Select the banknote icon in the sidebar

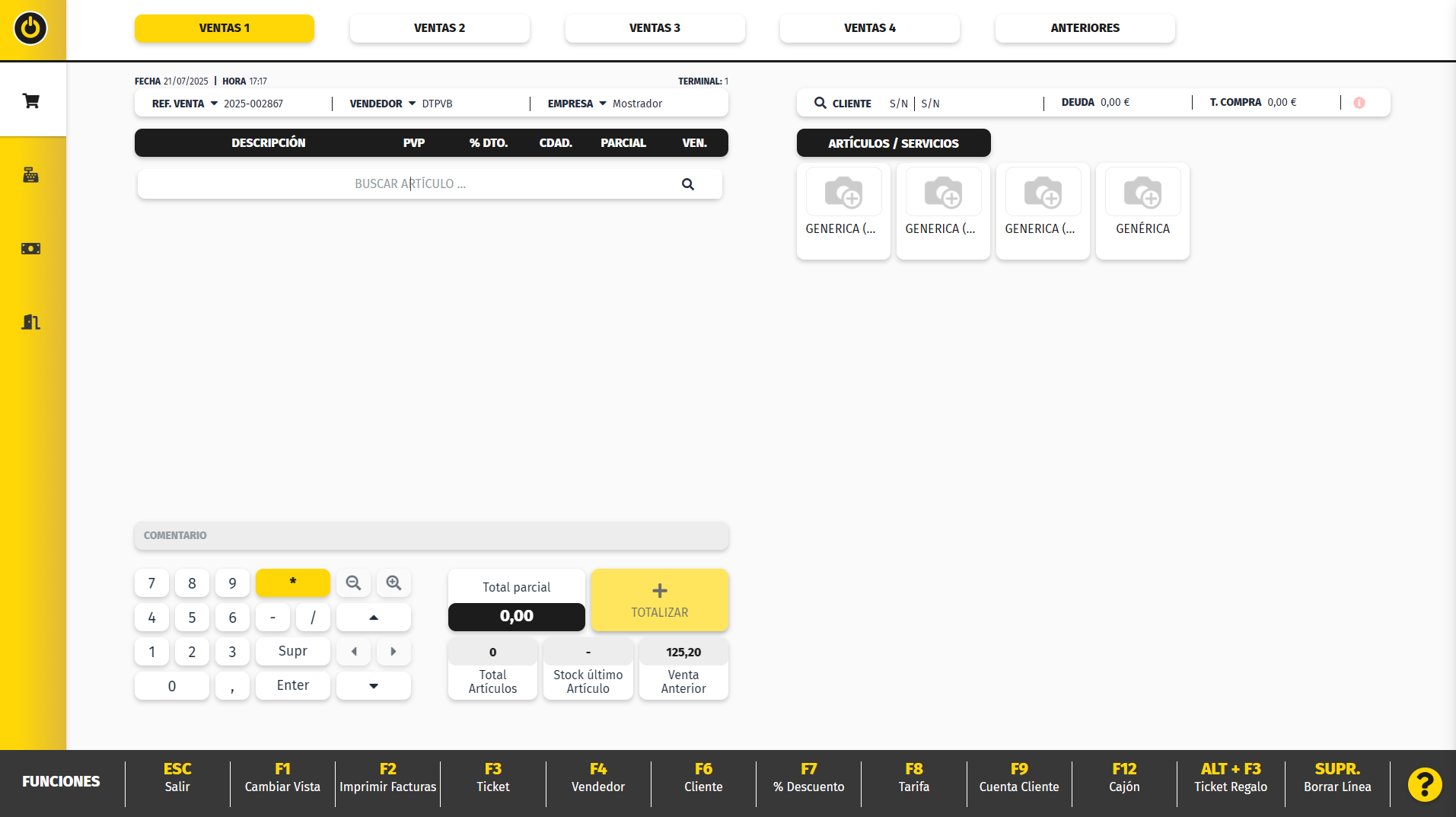tap(31, 248)
